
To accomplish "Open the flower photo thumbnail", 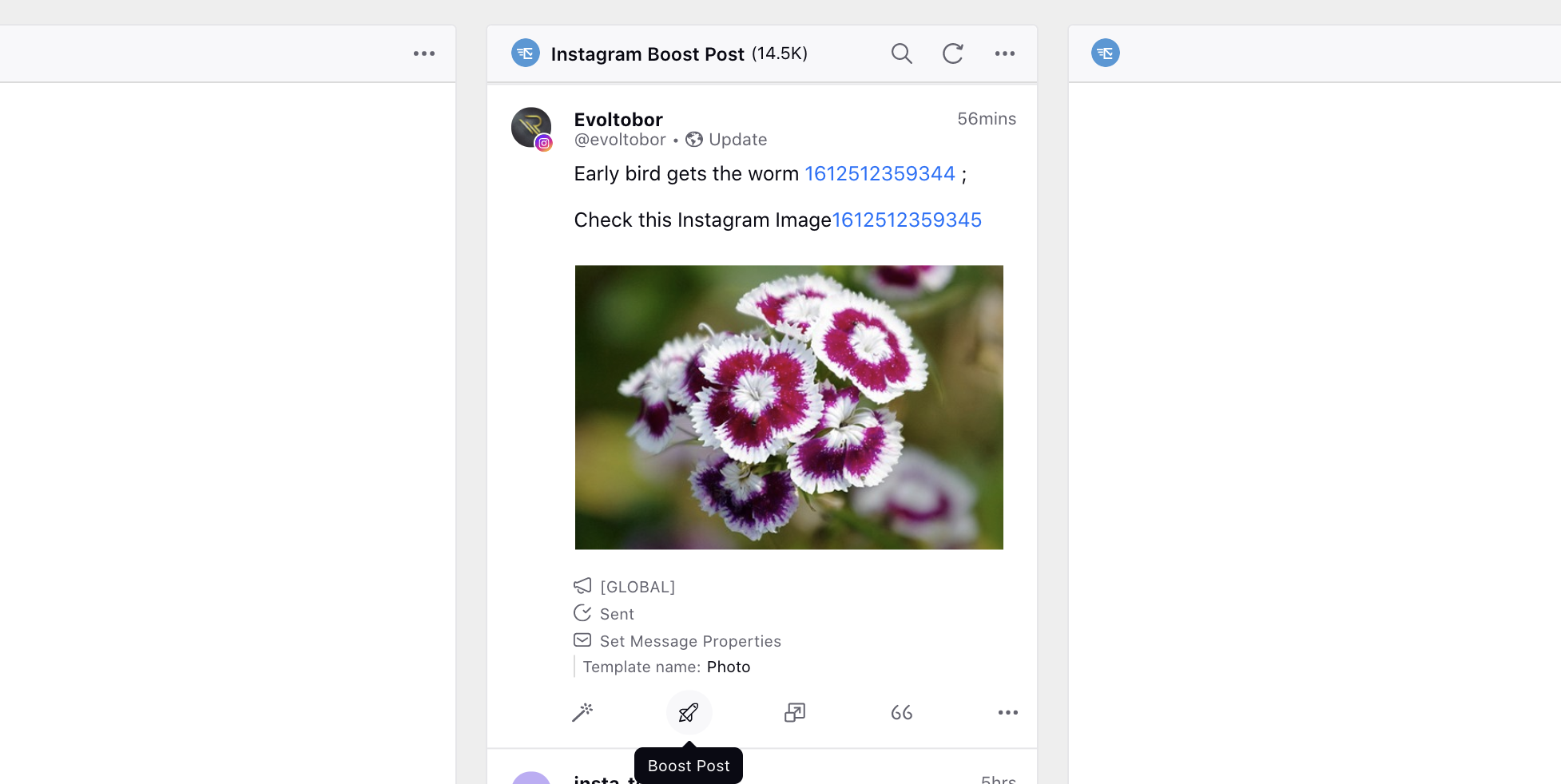I will point(788,407).
